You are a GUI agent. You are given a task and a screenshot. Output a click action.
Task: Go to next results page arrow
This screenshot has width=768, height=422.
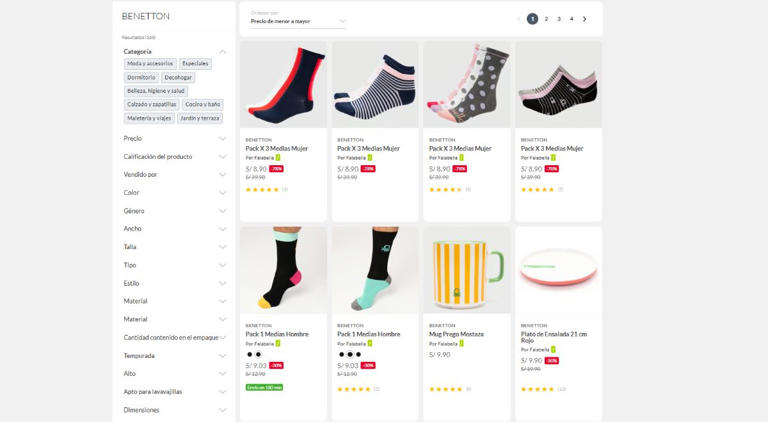[585, 19]
